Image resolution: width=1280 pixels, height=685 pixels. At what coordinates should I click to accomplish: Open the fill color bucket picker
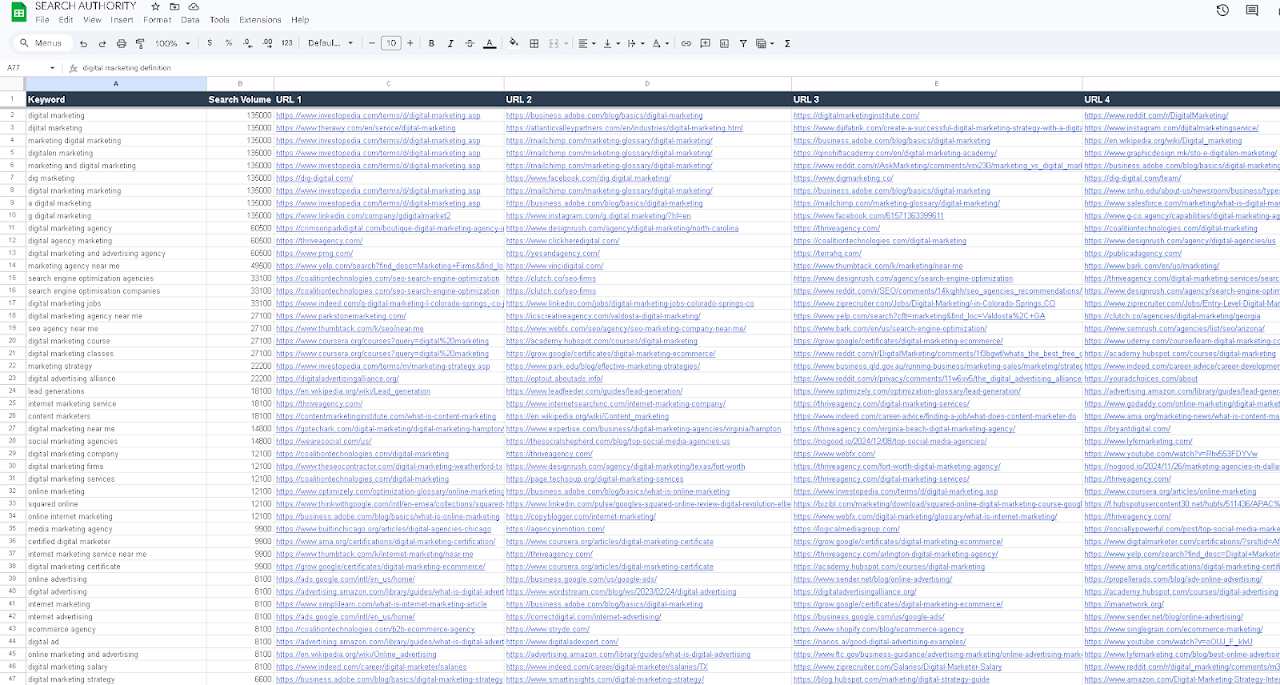click(x=514, y=43)
